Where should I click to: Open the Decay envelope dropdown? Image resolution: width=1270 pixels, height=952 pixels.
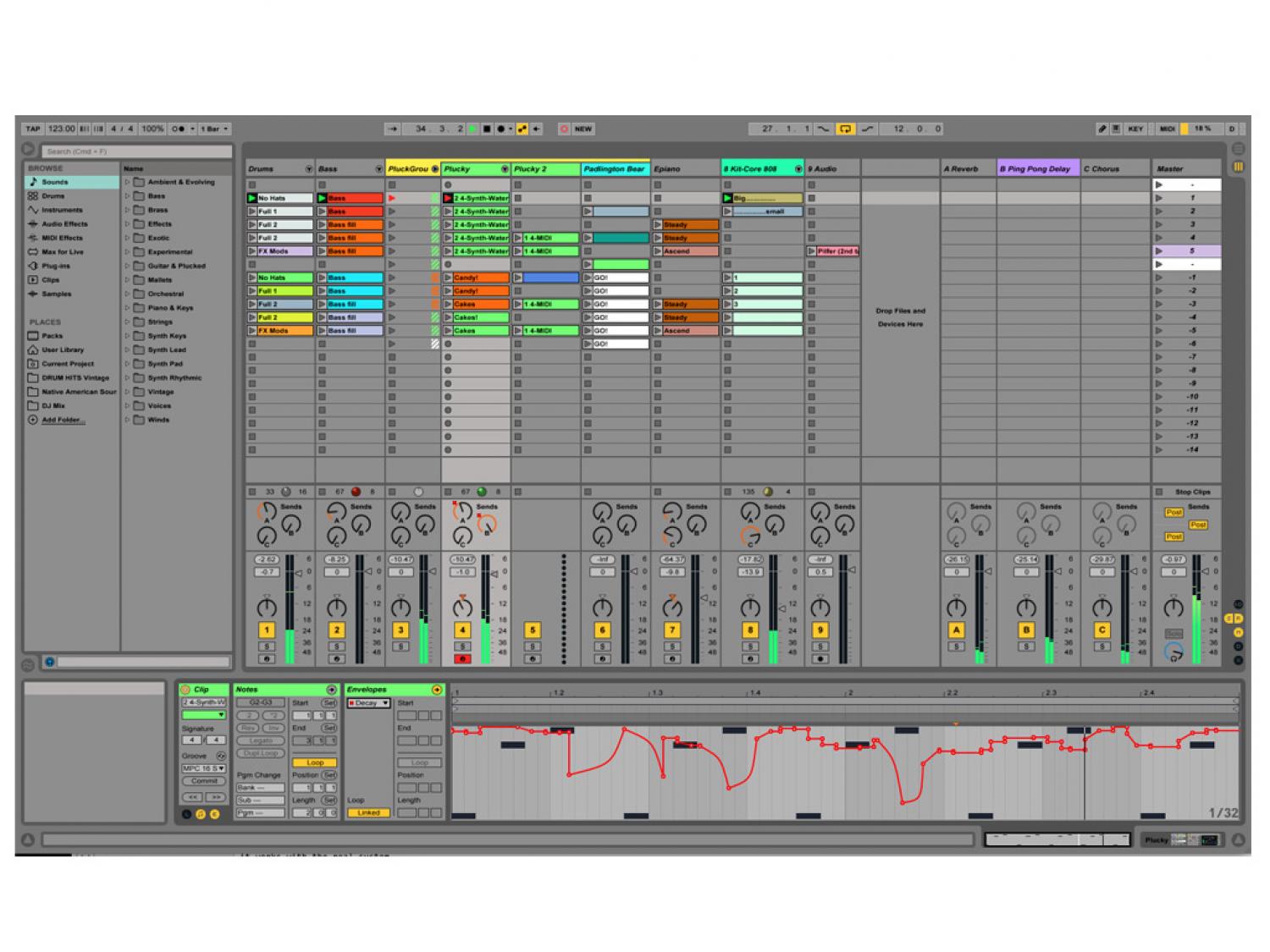368,703
